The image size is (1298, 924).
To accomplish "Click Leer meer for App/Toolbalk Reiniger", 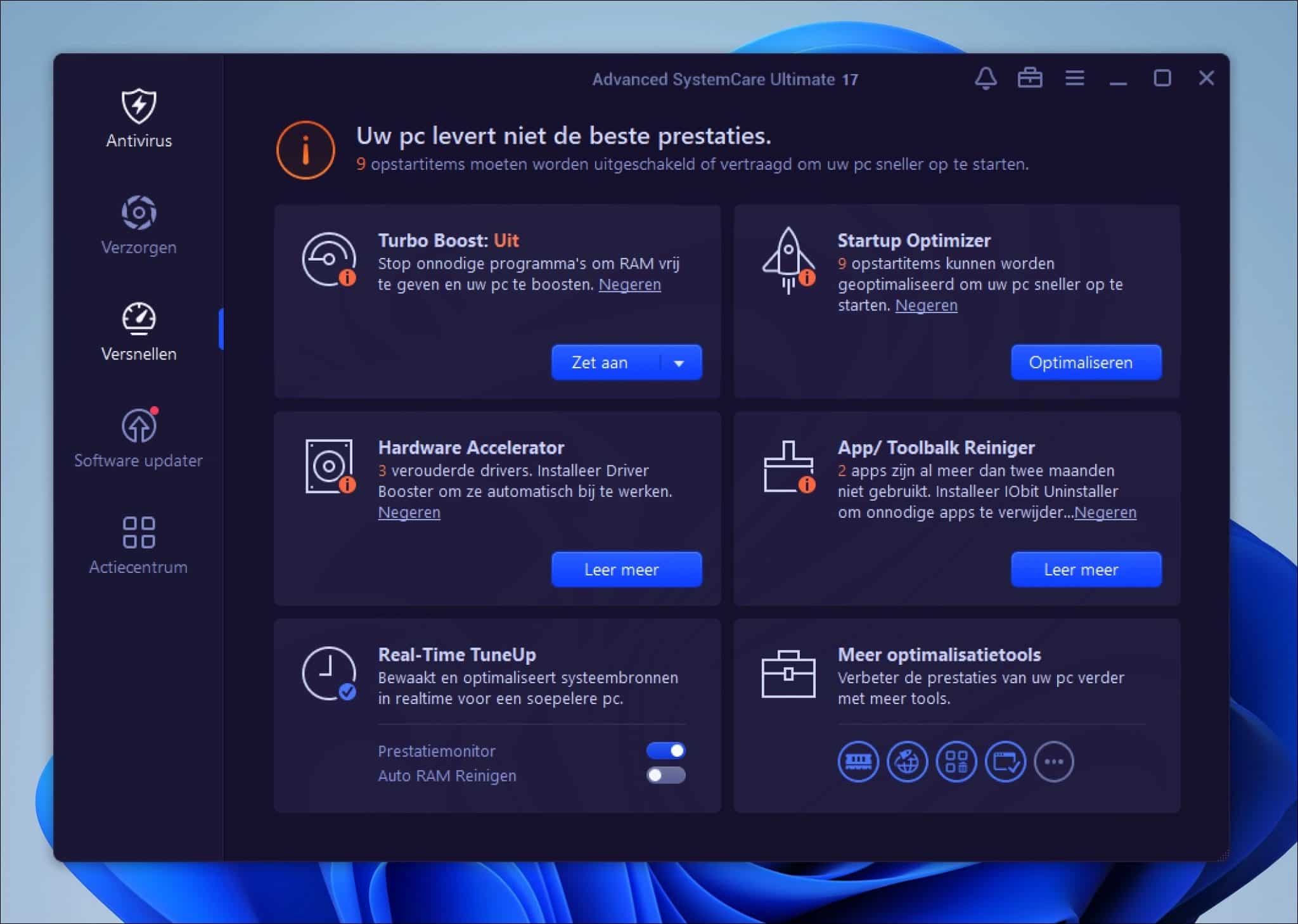I will [x=1085, y=569].
